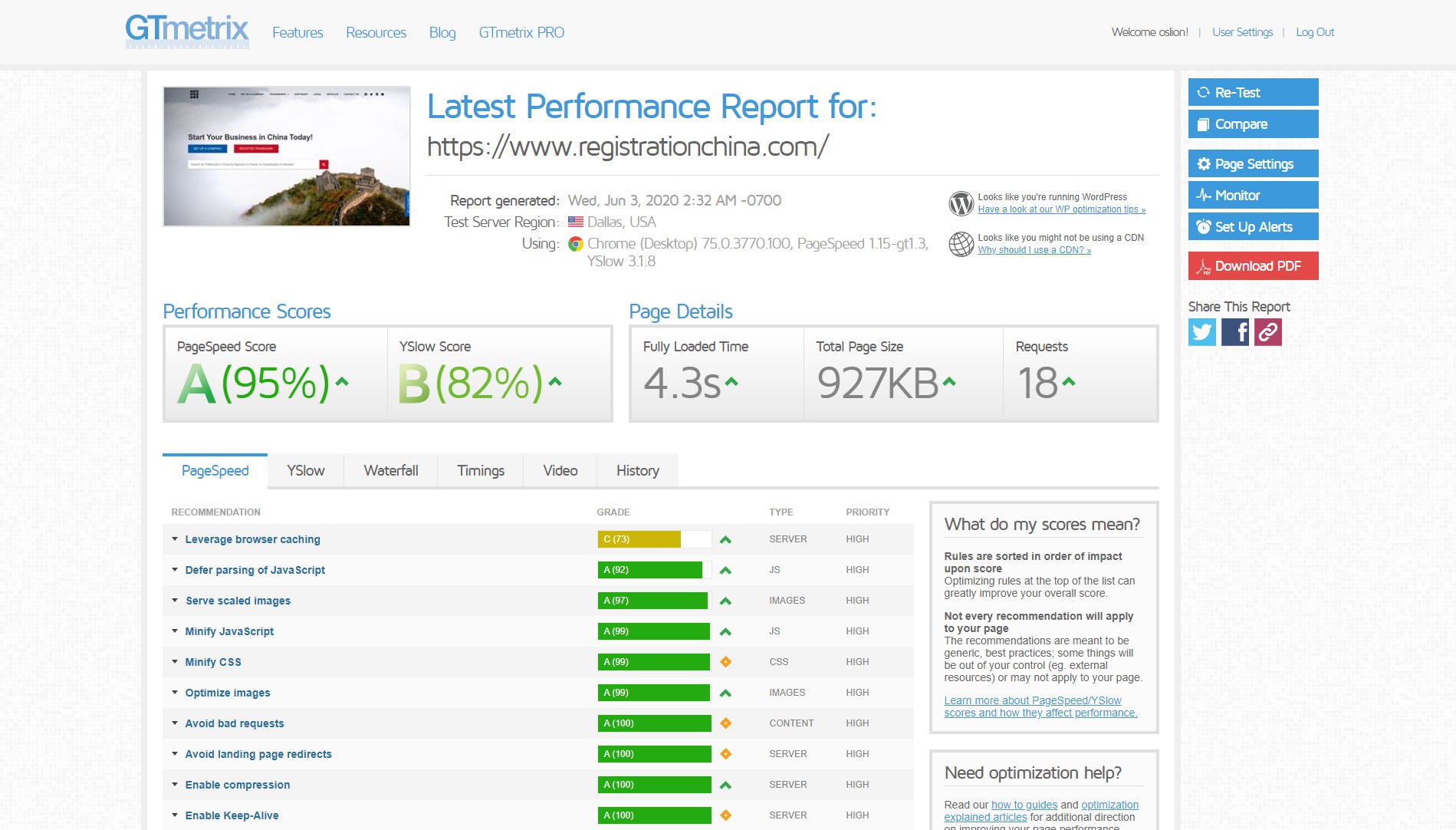Click orange diamond icon for Enable Keep-Alive
This screenshot has width=1456, height=830.
tap(725, 815)
